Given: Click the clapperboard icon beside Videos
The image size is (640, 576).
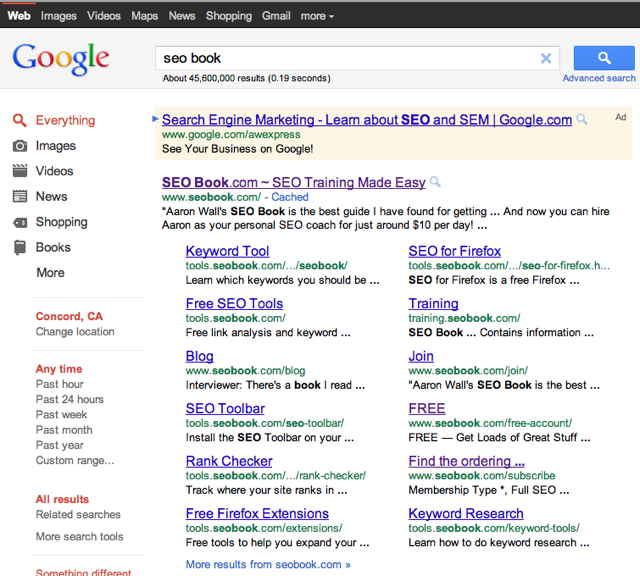Looking at the screenshot, I should 20,171.
